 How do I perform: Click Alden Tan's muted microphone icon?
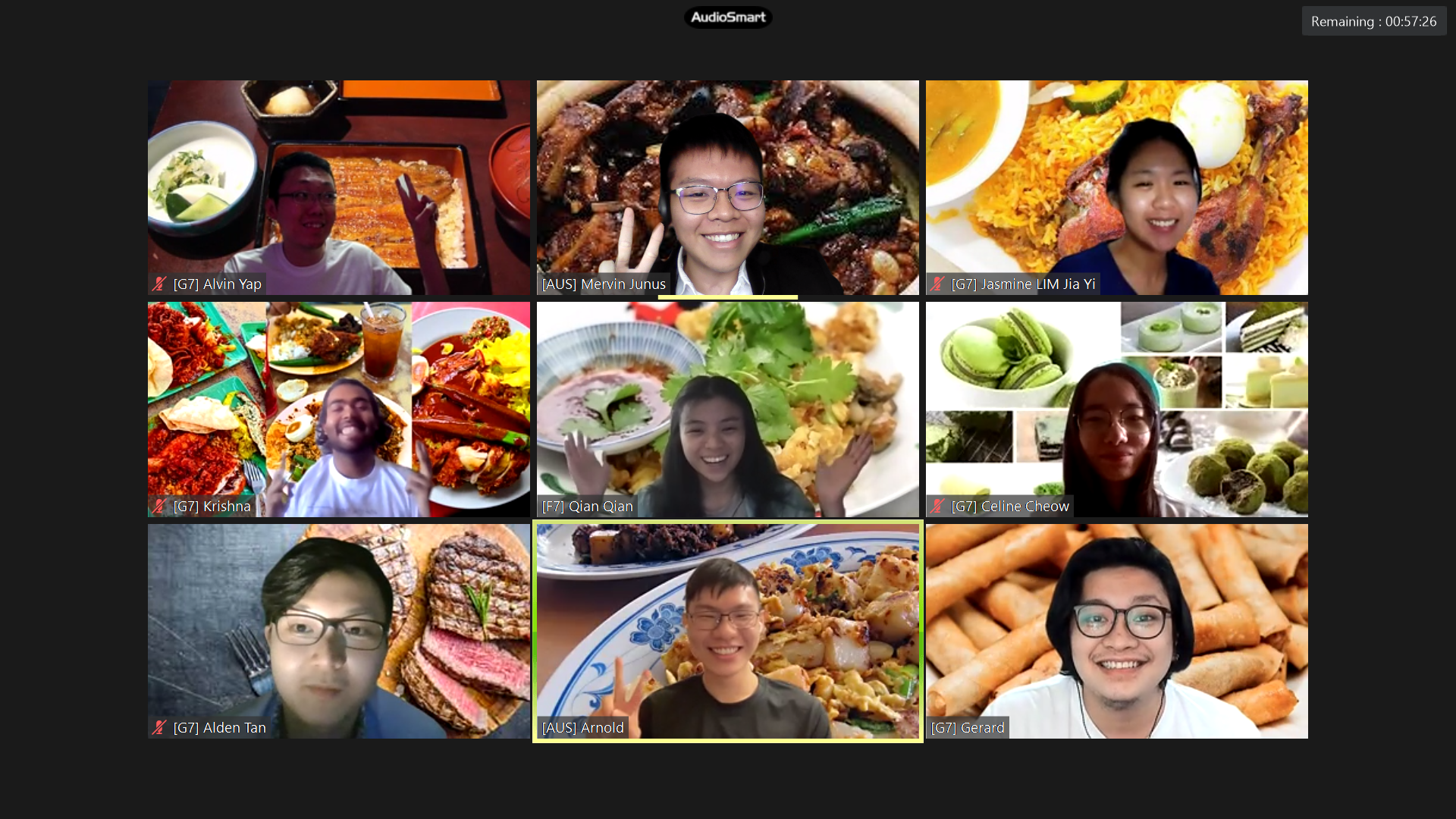click(159, 728)
